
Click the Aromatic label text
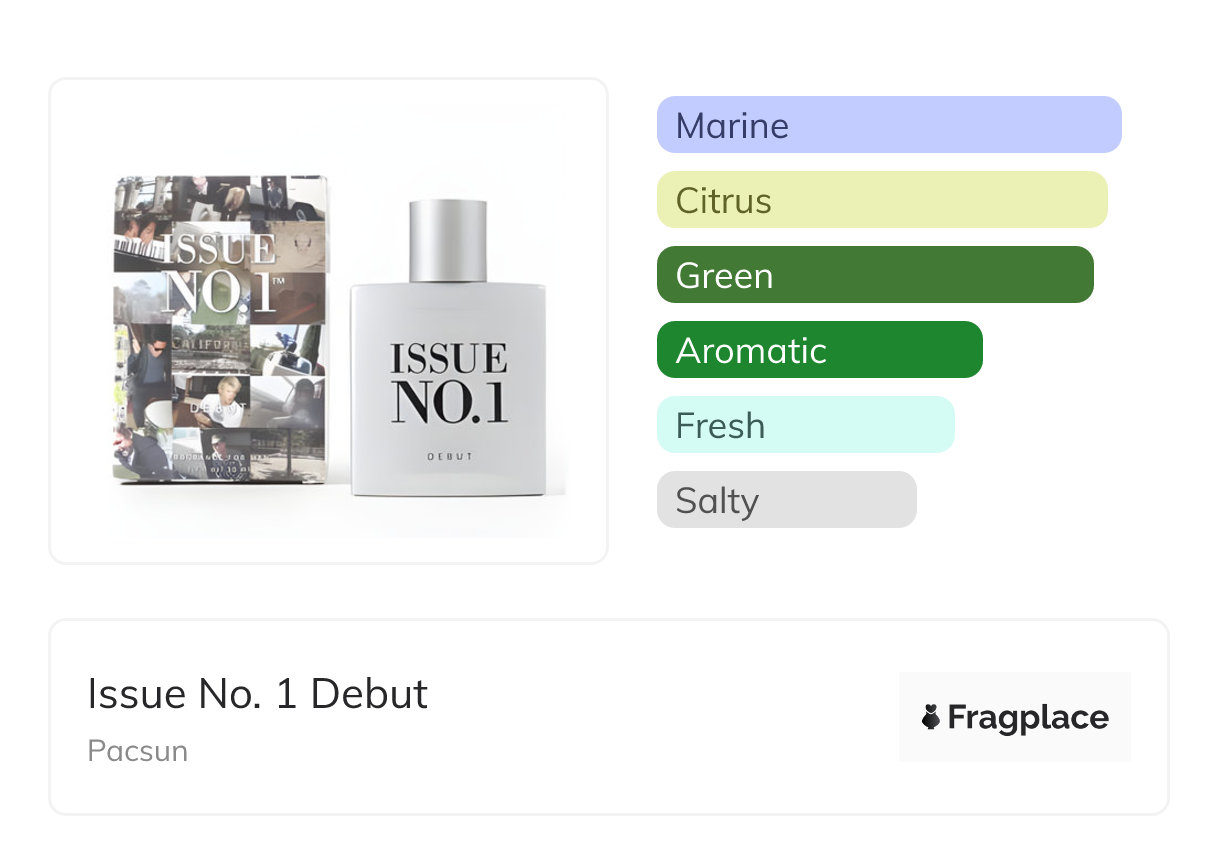(751, 351)
